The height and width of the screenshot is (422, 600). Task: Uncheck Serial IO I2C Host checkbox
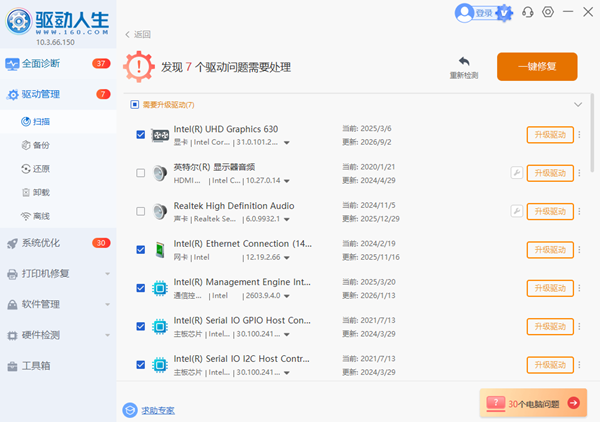(140, 365)
